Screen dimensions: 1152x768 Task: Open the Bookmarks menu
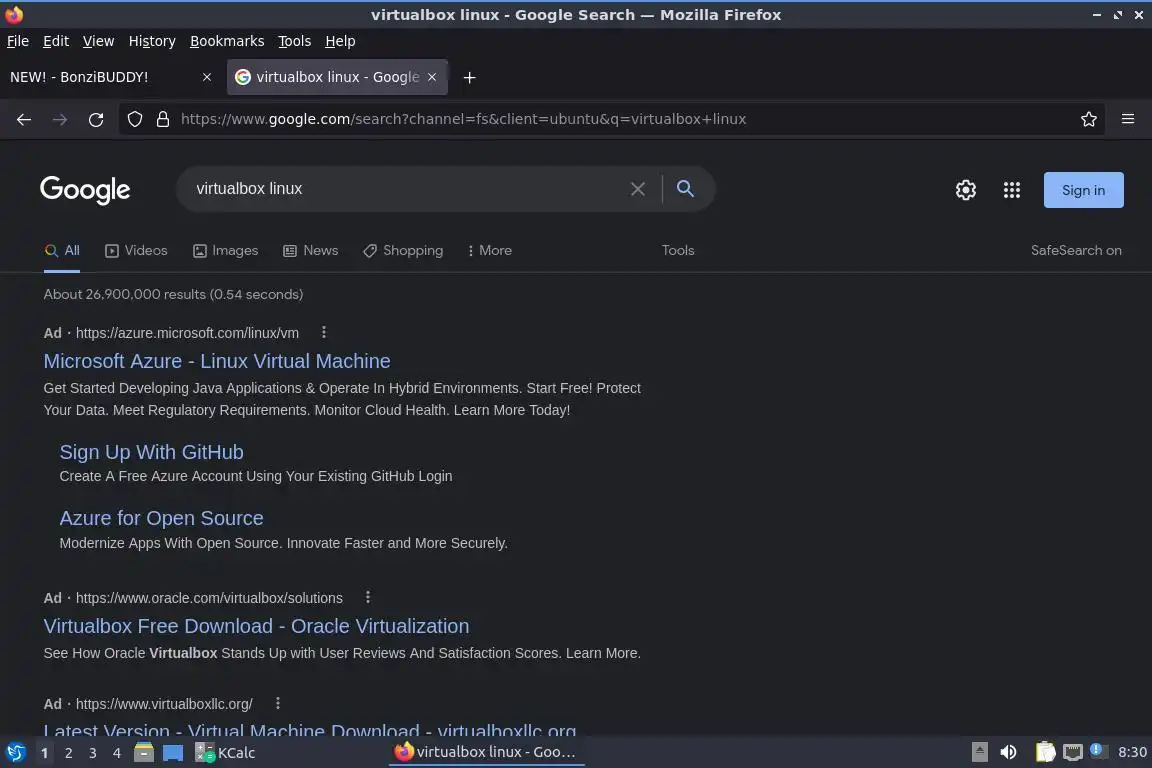coord(227,41)
